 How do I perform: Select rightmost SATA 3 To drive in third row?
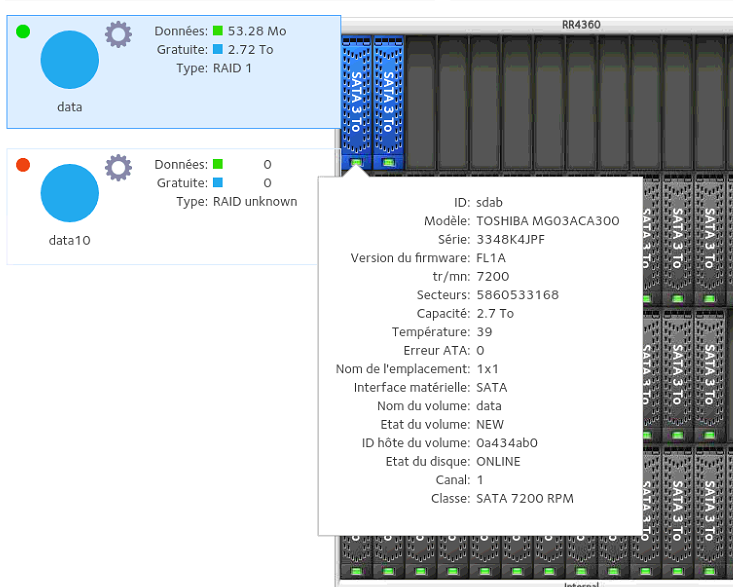(x=709, y=375)
